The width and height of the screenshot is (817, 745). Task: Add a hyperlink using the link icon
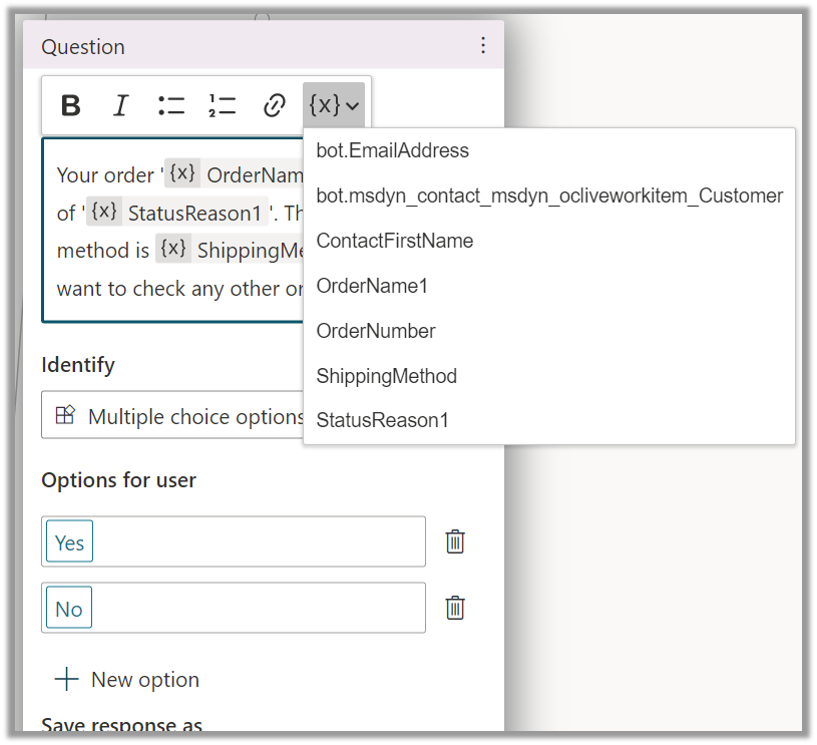point(274,105)
